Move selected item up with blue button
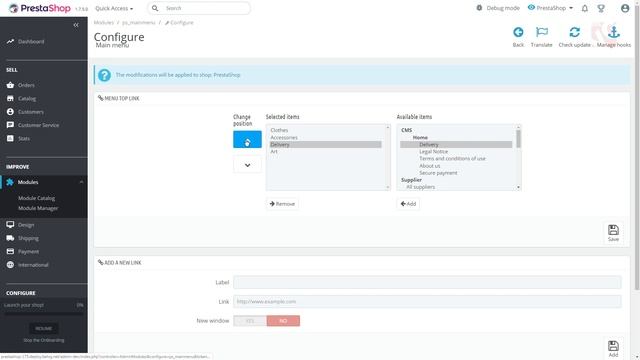The width and height of the screenshot is (640, 360). click(247, 140)
